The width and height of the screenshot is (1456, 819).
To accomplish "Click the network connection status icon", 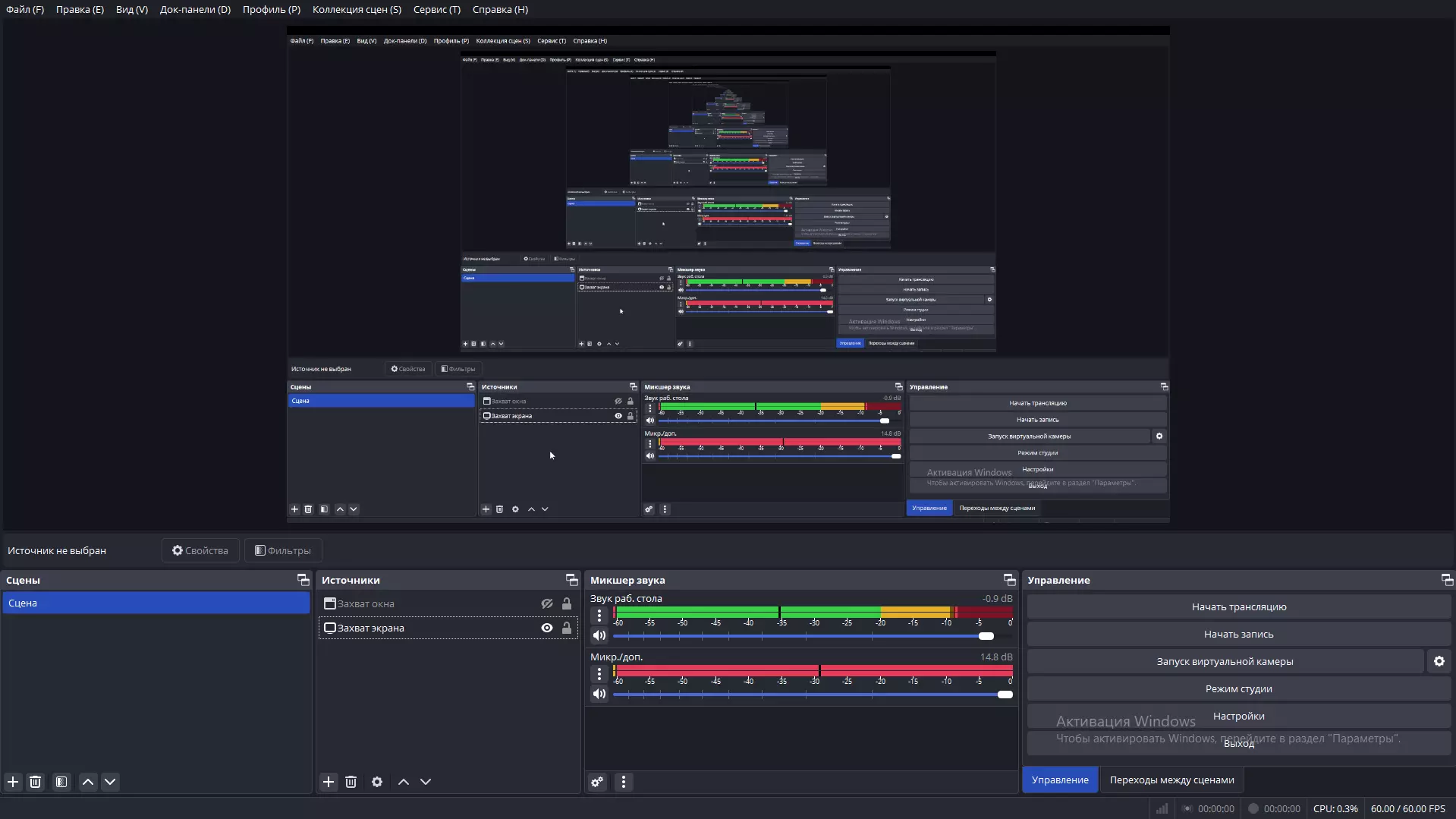I will [1162, 808].
